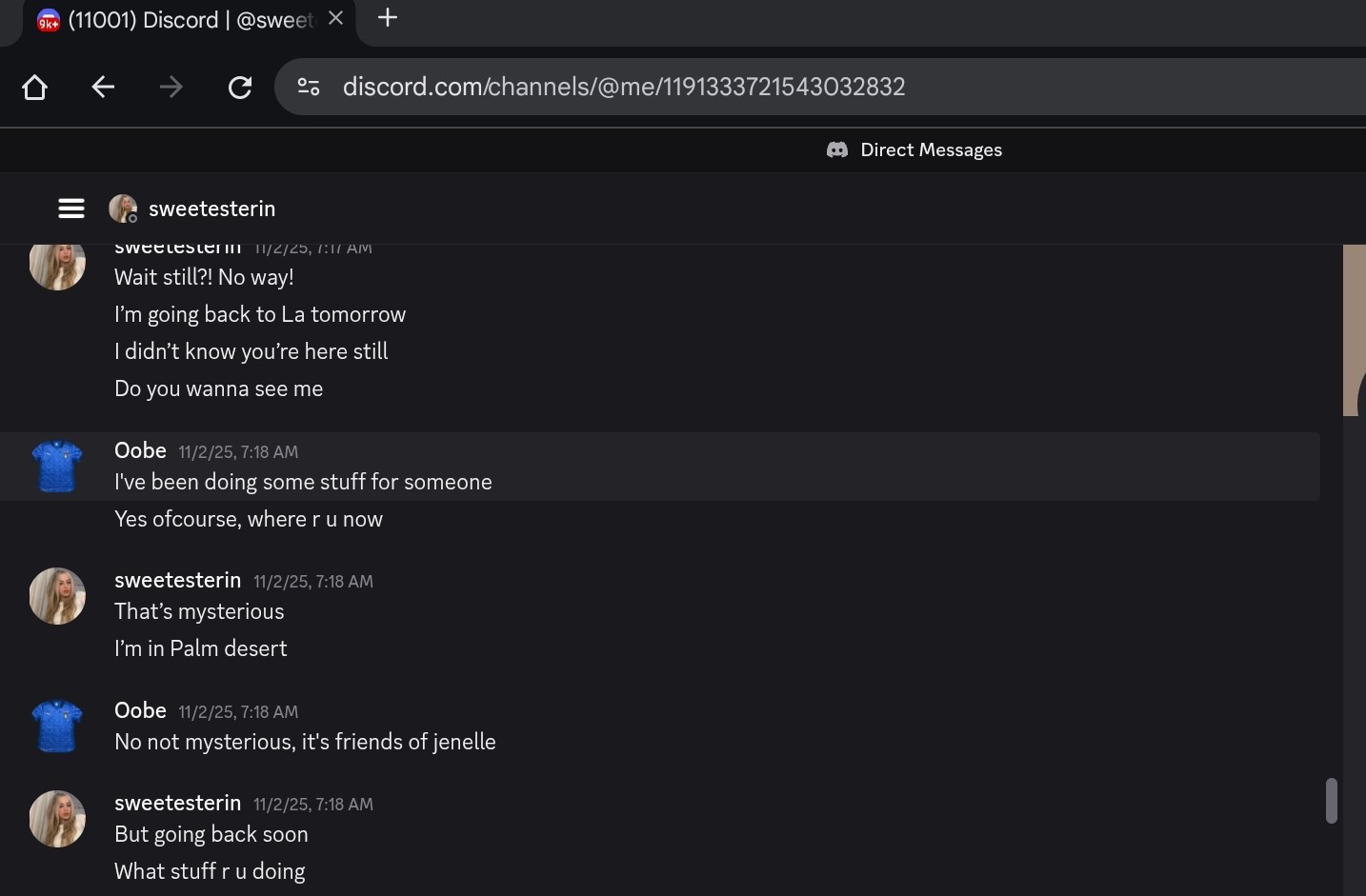The image size is (1366, 896).
Task: Select the Discord browser tab
Action: pyautogui.click(x=181, y=20)
